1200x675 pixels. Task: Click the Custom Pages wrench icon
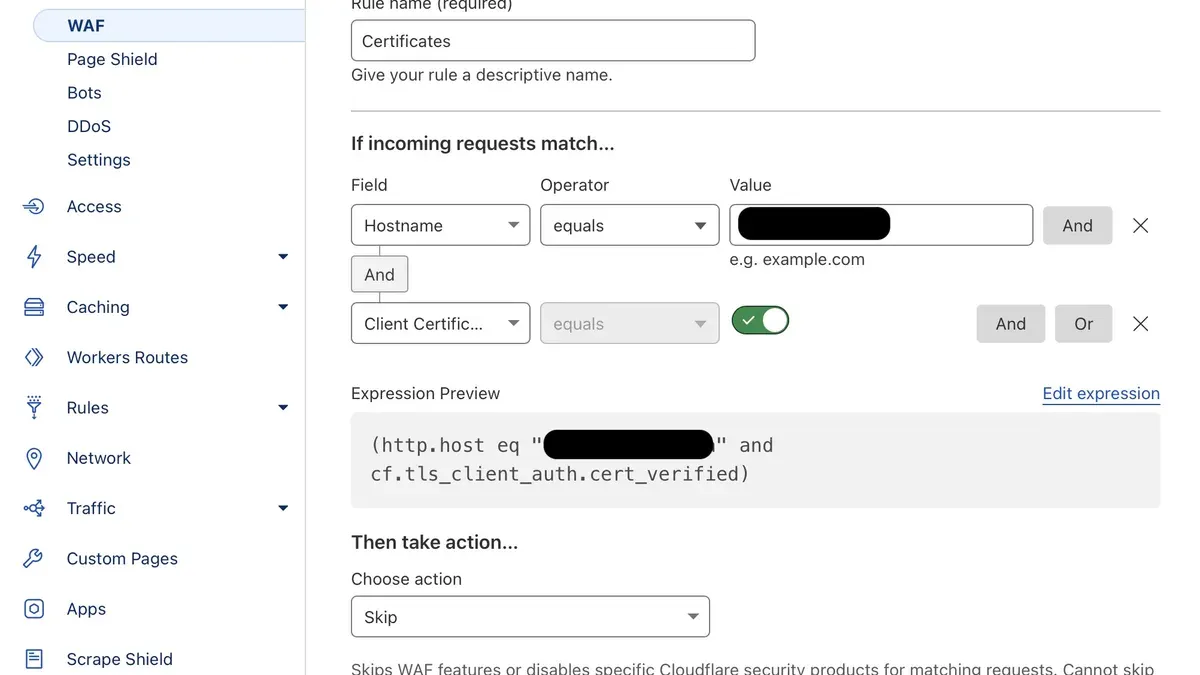click(x=34, y=559)
